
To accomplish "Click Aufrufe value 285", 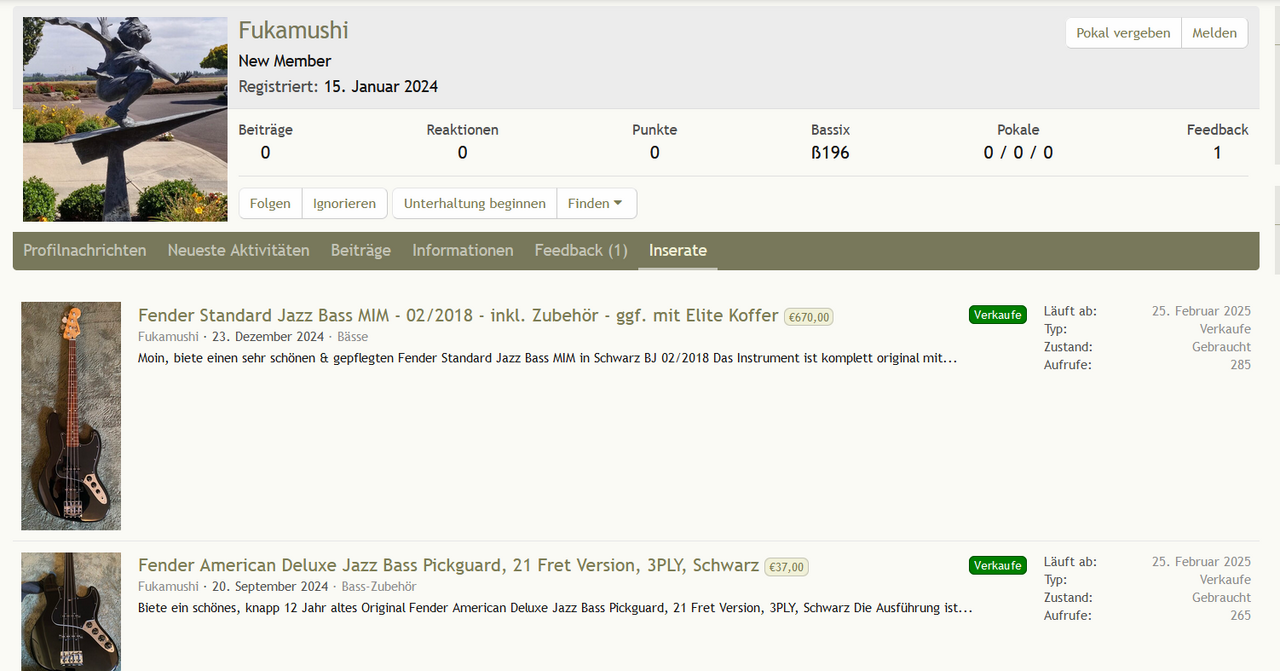I will point(1240,365).
